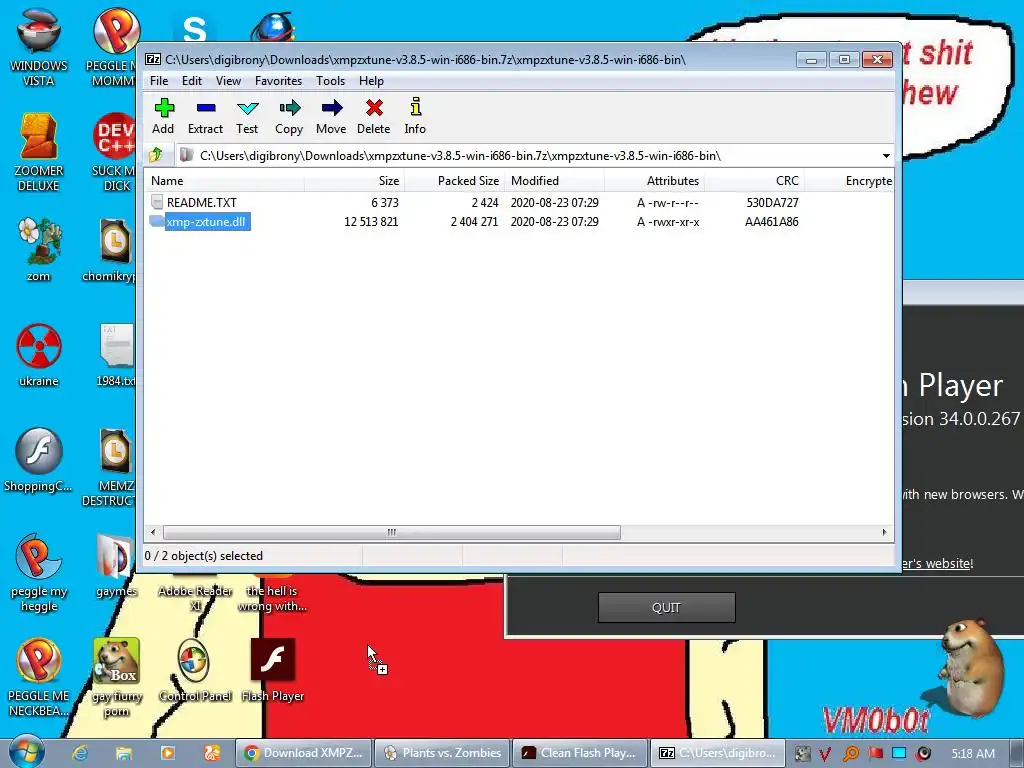Sort by Modified column header

[x=554, y=181]
